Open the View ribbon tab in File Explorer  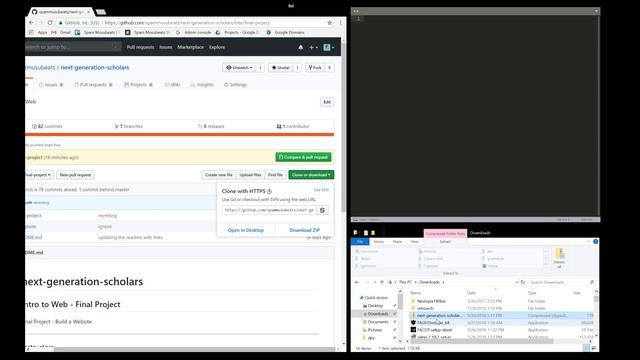[415, 242]
